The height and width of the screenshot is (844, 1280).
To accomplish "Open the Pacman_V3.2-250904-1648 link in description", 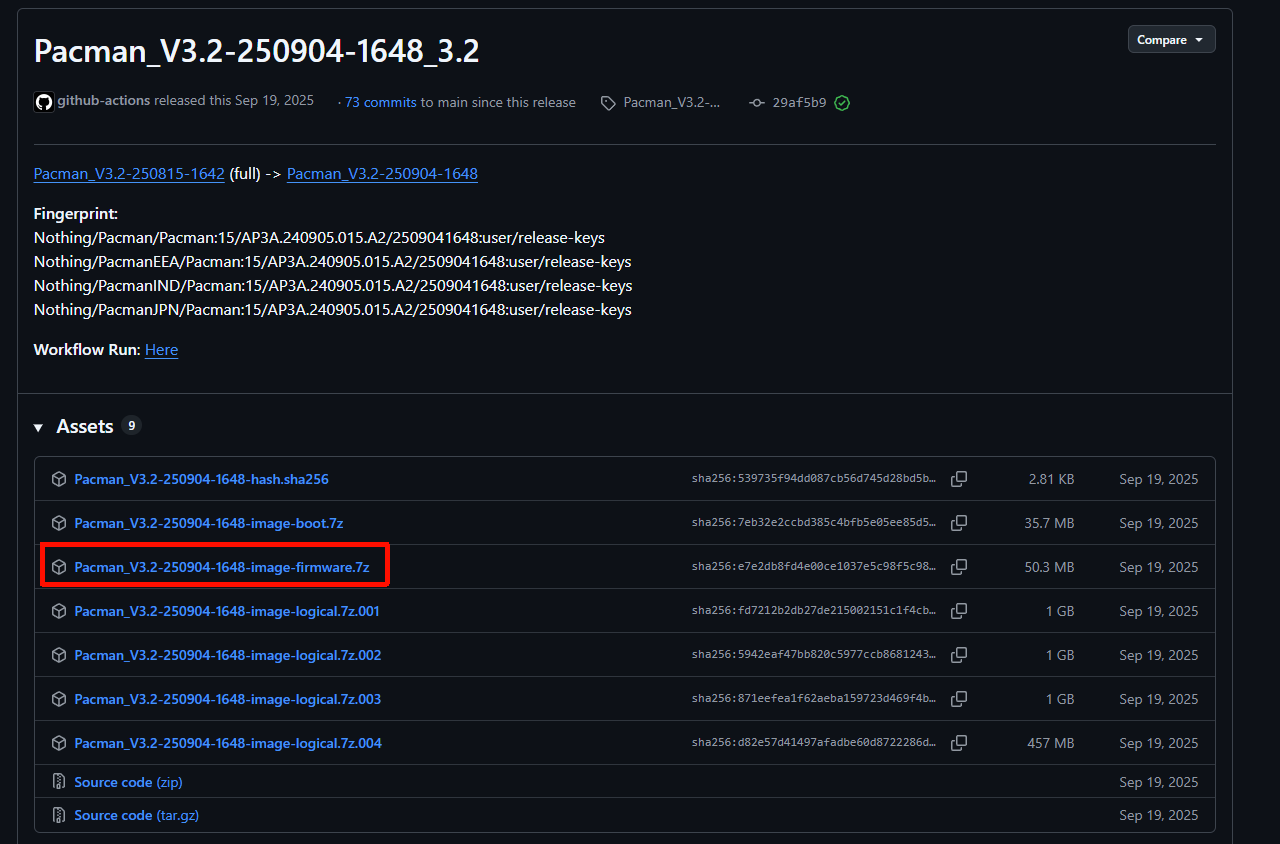I will (x=382, y=174).
